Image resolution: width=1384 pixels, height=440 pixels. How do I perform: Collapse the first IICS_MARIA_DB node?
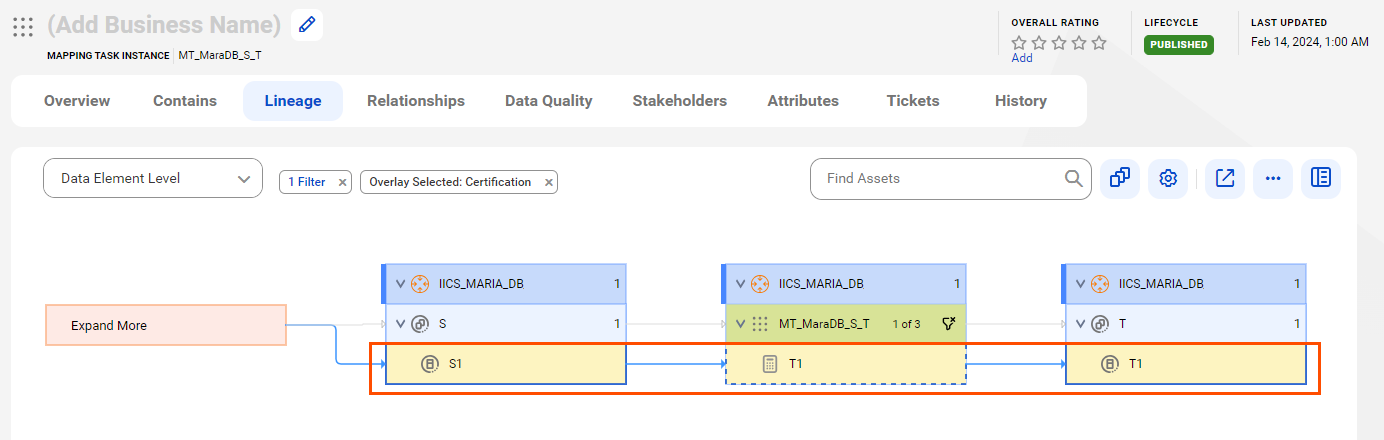click(x=401, y=284)
